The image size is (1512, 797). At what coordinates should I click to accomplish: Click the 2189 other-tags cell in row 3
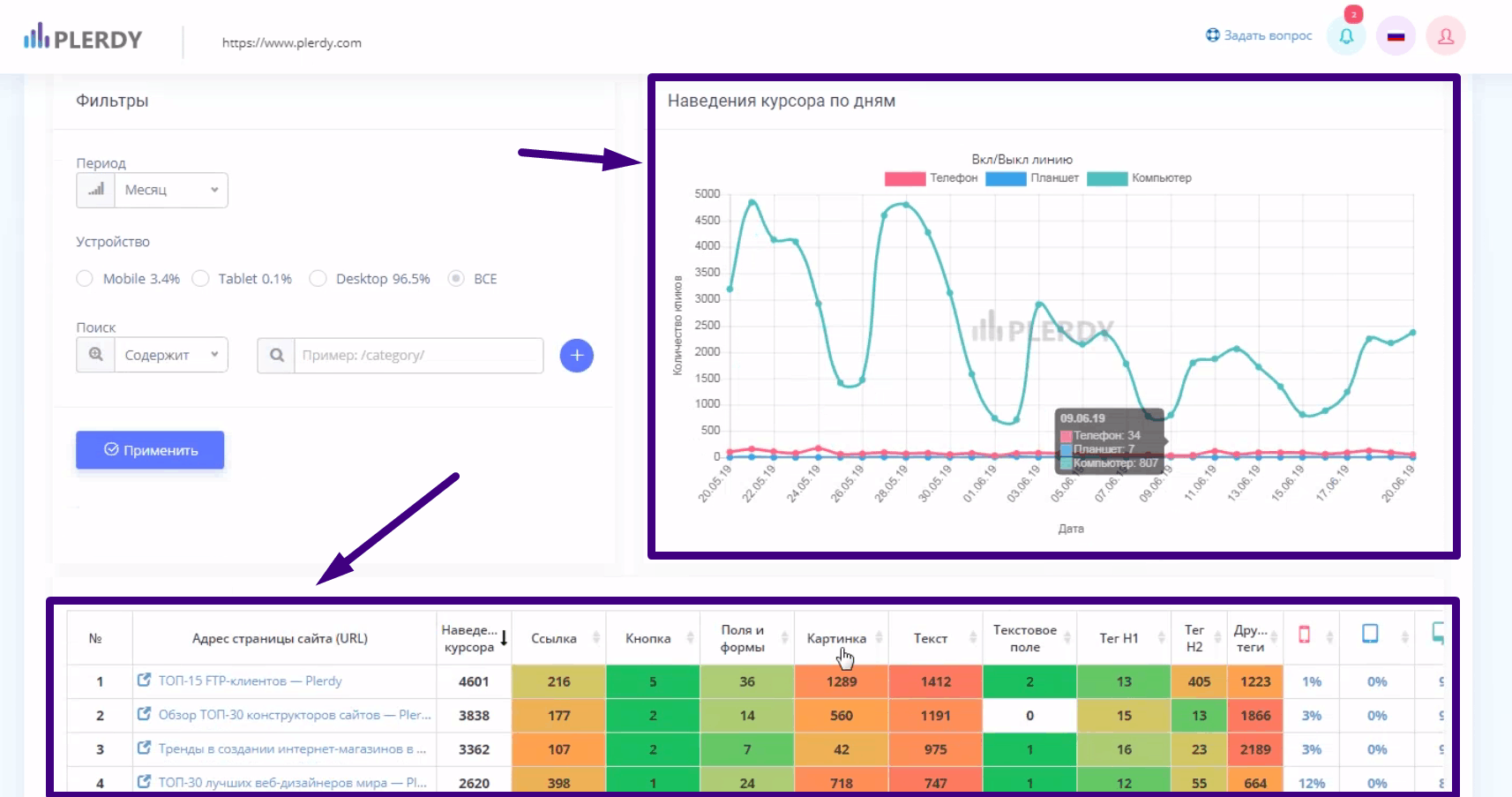click(x=1255, y=749)
